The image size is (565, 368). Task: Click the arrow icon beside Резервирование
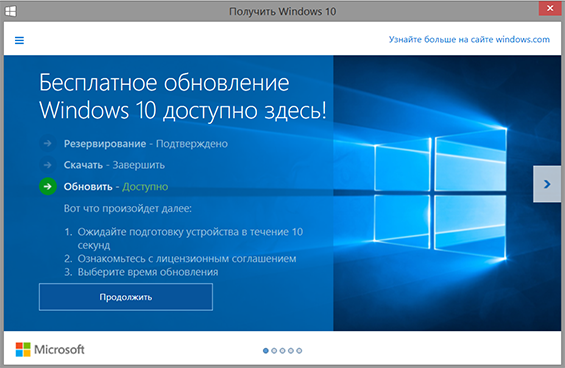click(47, 143)
